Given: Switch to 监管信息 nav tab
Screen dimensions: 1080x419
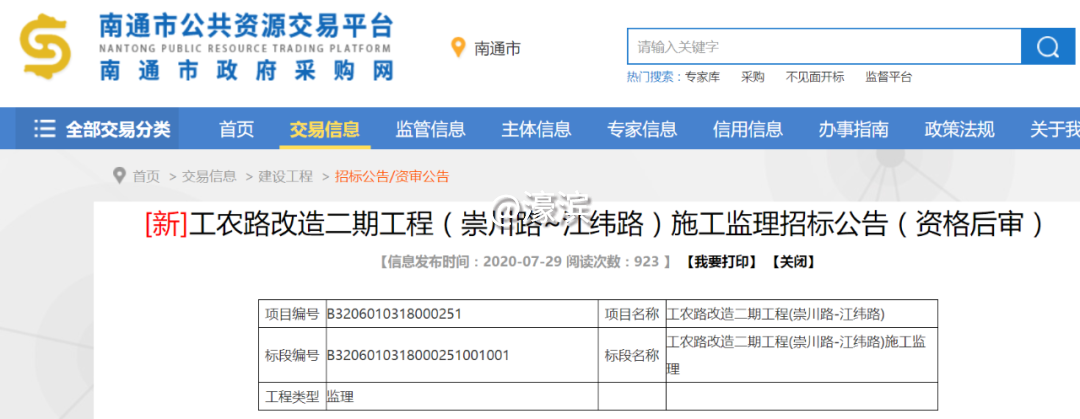Looking at the screenshot, I should [x=430, y=129].
